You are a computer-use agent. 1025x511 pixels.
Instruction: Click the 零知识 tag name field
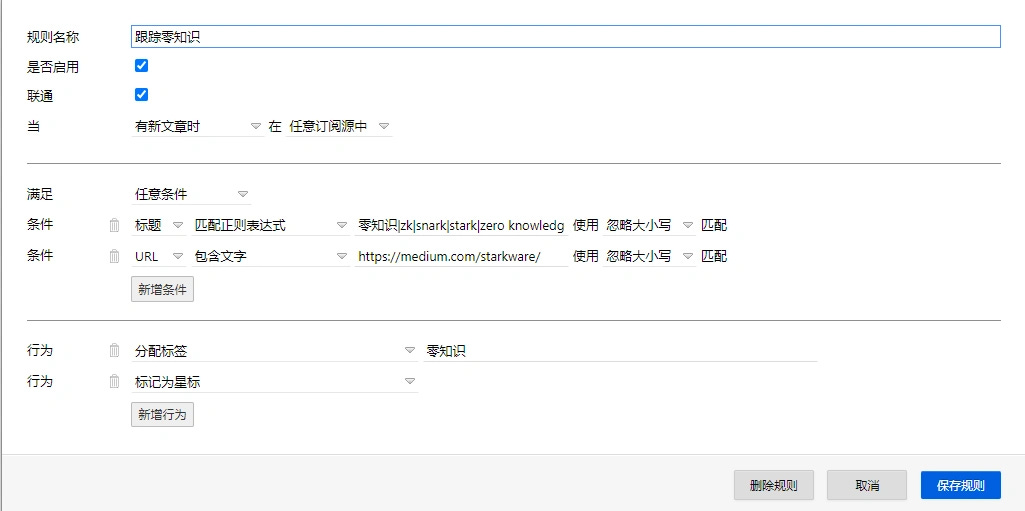(x=620, y=351)
